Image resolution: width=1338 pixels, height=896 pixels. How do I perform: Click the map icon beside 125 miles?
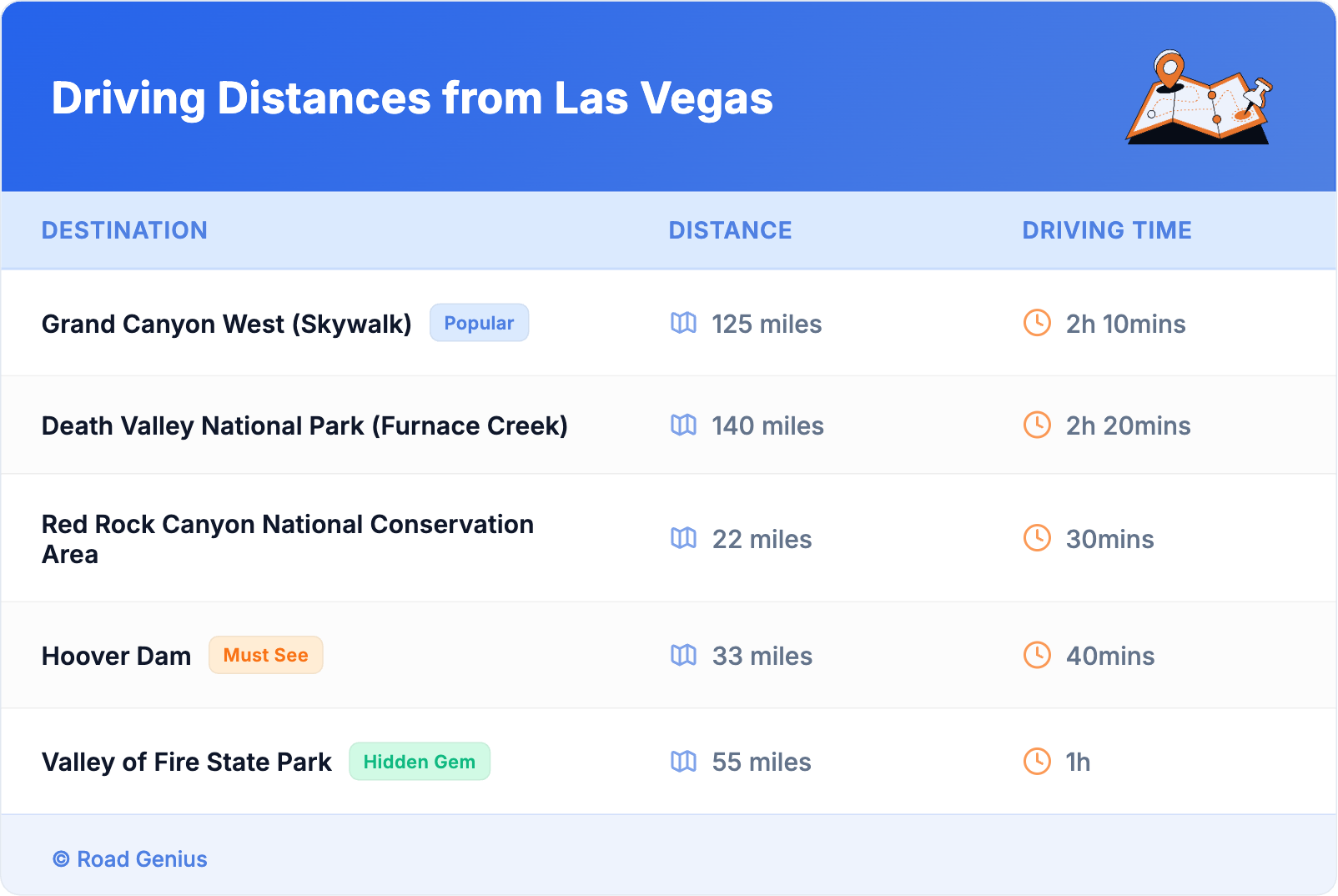tap(683, 323)
